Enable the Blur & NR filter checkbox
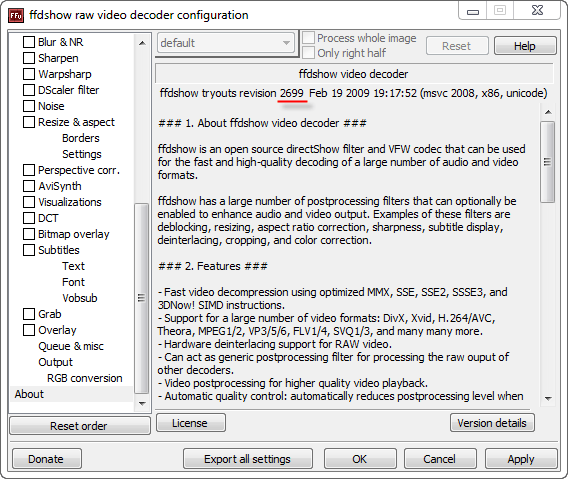 pos(29,42)
